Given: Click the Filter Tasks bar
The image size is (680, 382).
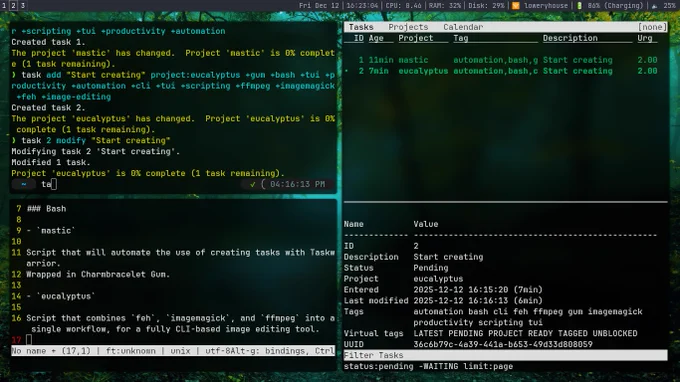Looking at the screenshot, I should [506, 355].
